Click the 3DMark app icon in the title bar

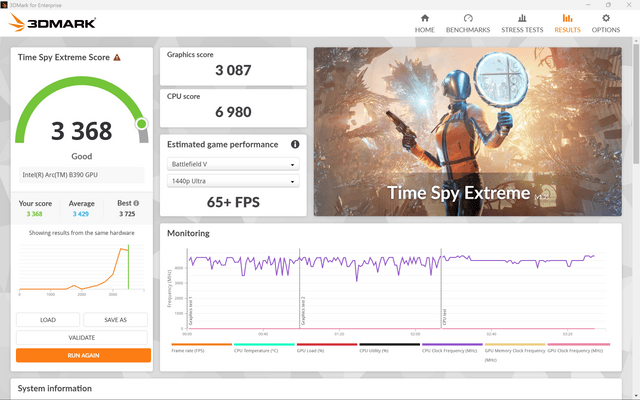tap(4, 5)
